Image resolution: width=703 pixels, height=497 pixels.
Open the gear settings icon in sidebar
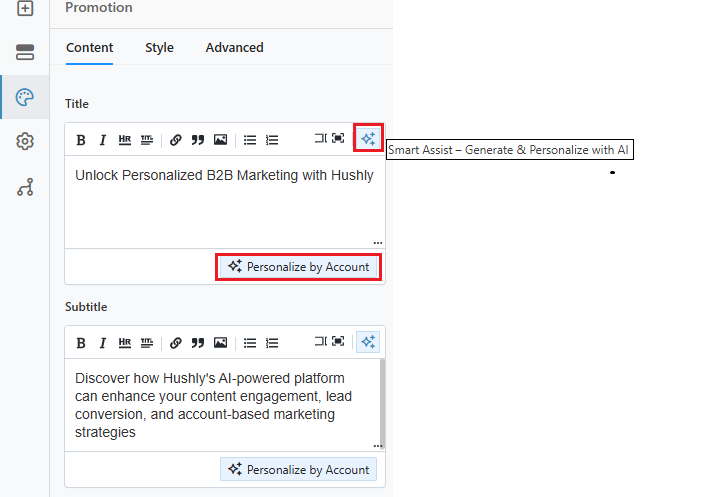pos(25,142)
